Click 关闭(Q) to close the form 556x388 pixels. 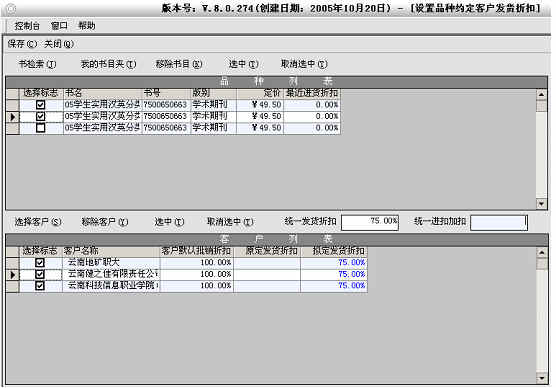59,44
